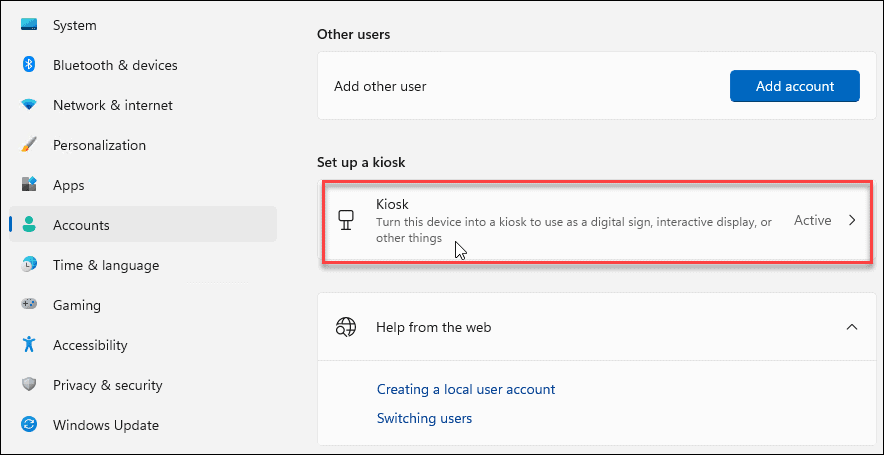Click the Personalization paintbrush icon
The height and width of the screenshot is (455, 884).
click(28, 144)
